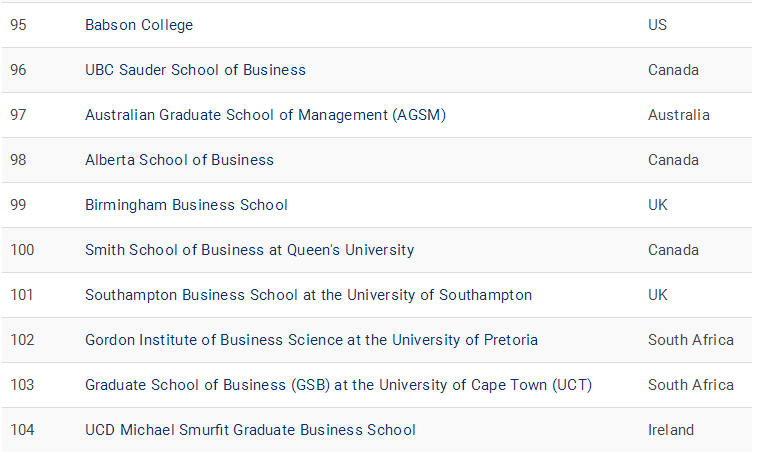
Task: Click the Ireland country cell
Action: coord(670,430)
